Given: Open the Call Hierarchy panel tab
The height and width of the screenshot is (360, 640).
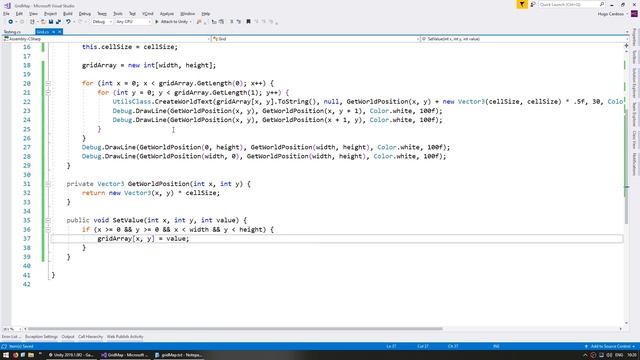Looking at the screenshot, I should (90, 337).
